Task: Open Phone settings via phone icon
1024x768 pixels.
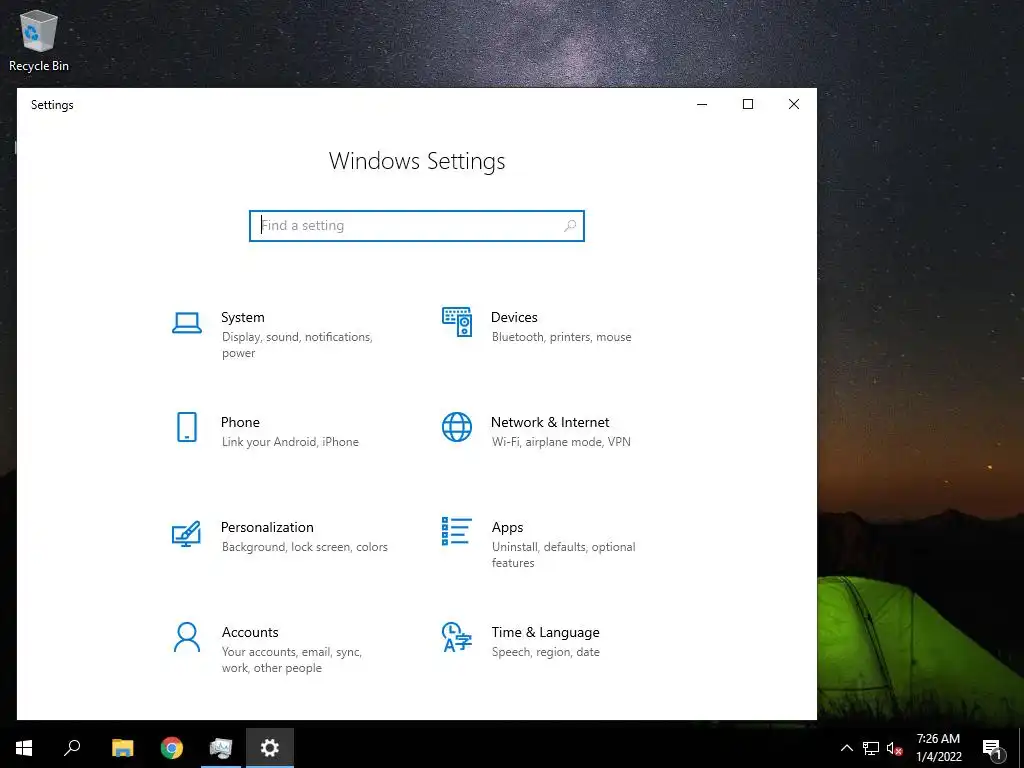Action: 187,427
